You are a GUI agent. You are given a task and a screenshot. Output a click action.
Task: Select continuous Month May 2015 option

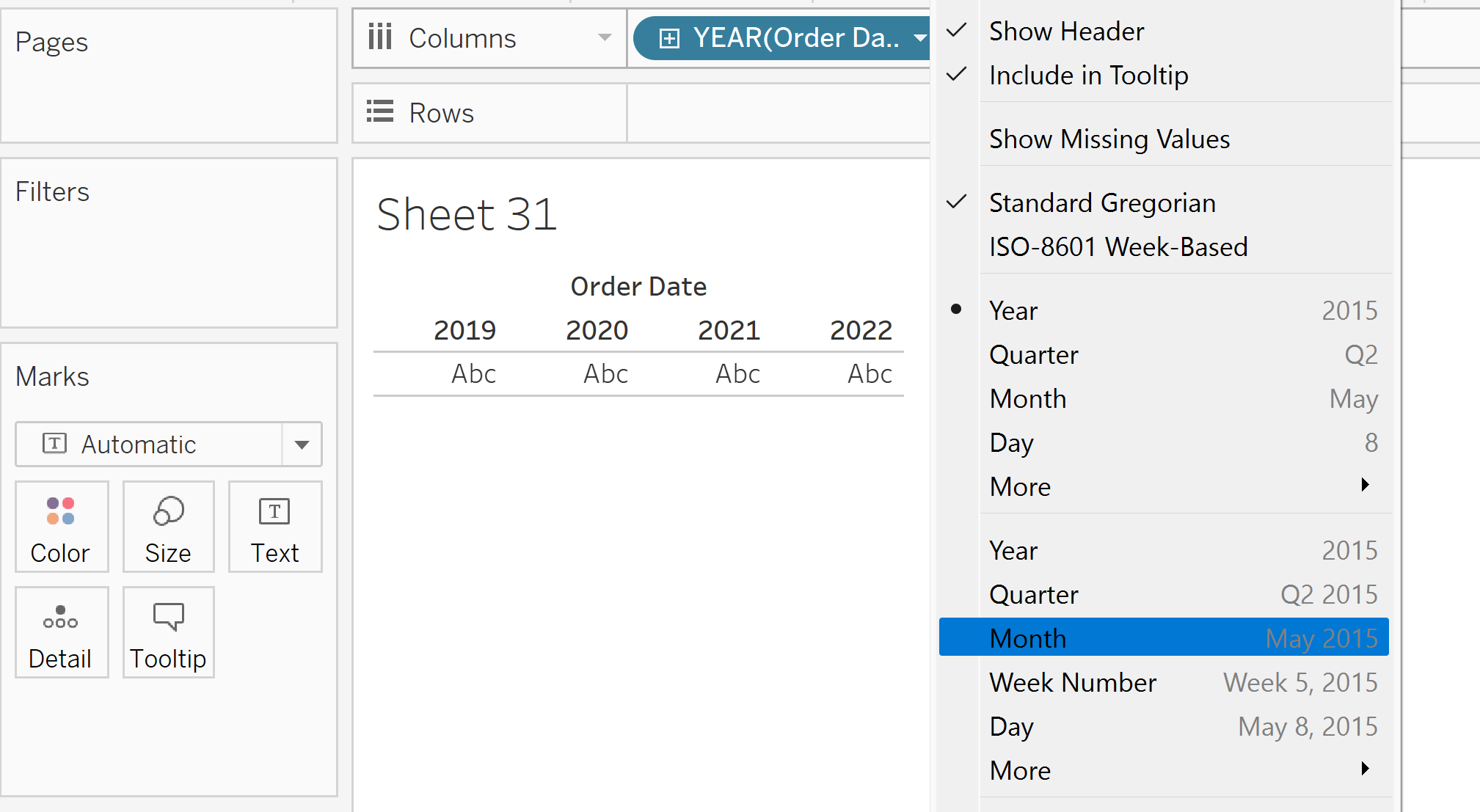point(1163,638)
